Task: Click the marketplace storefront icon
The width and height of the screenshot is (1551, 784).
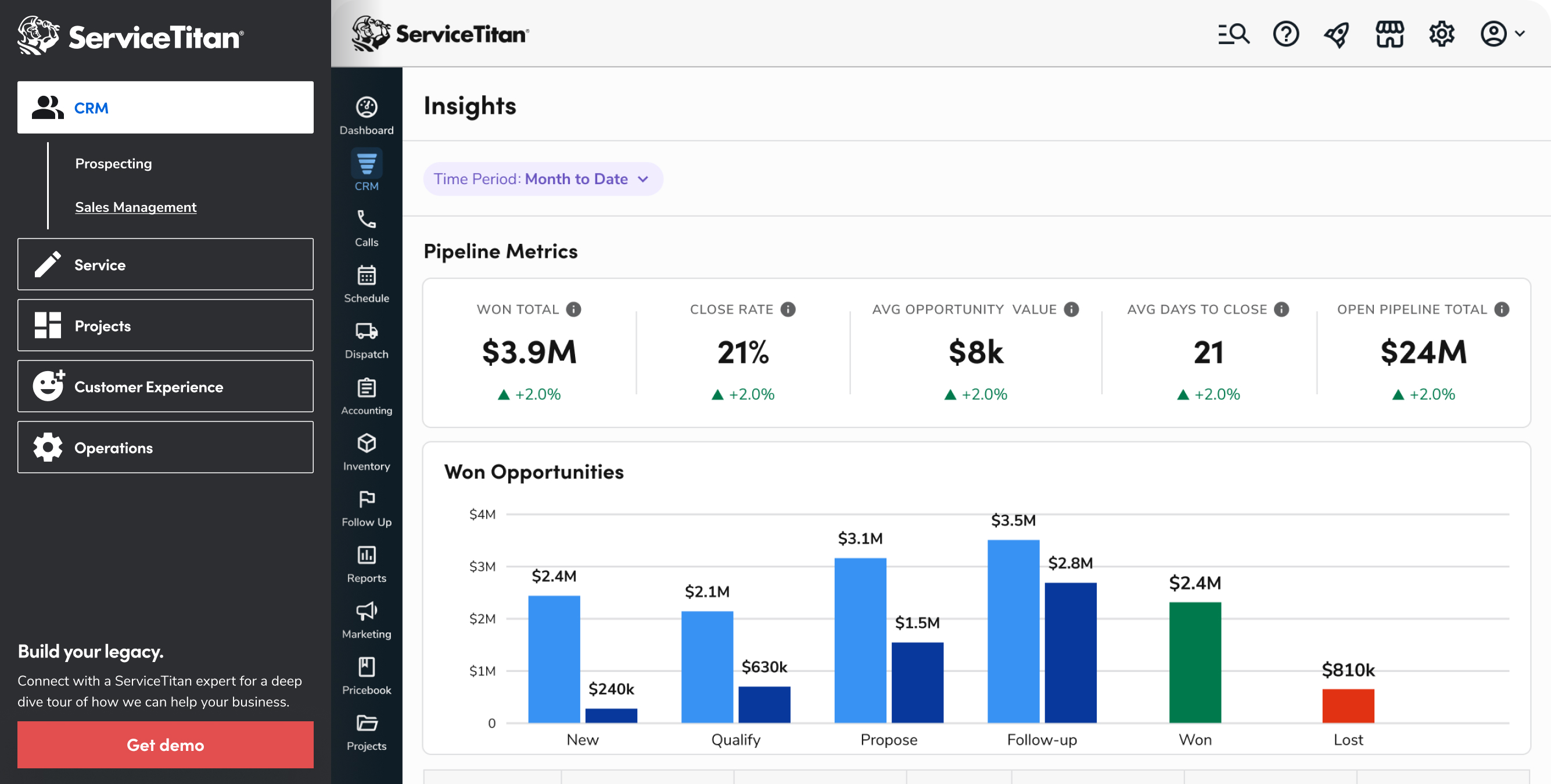Action: click(x=1389, y=34)
